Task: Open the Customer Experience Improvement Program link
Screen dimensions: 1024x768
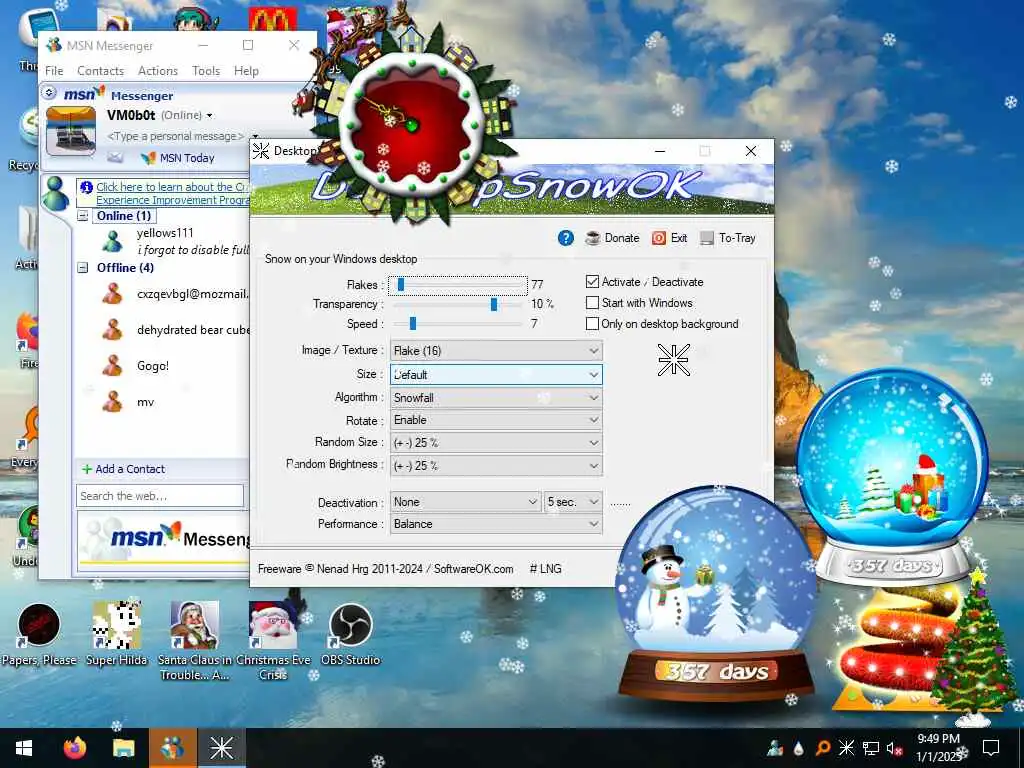Action: (172, 193)
